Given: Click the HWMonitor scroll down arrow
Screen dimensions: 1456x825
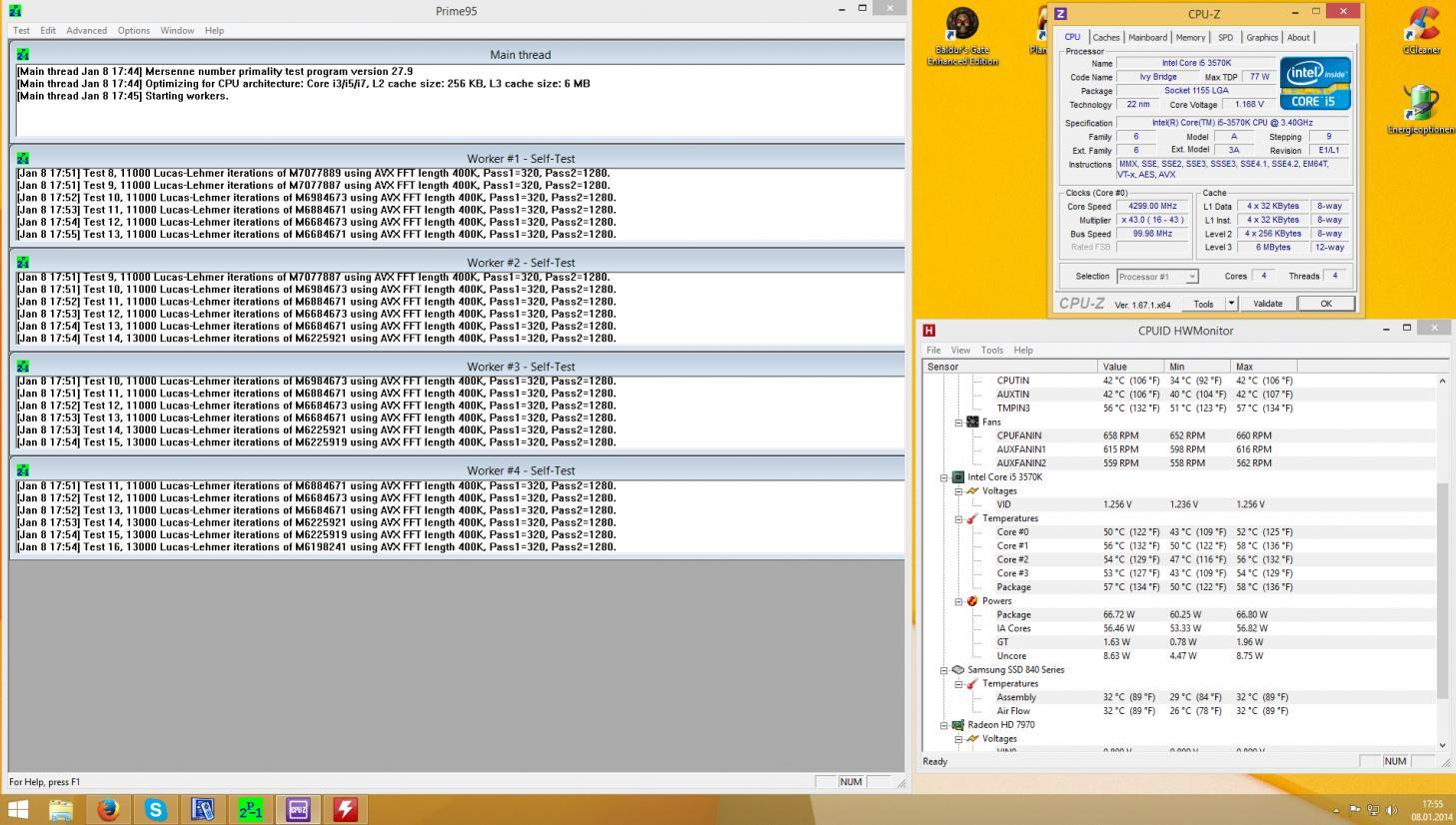Looking at the screenshot, I should click(1442, 745).
